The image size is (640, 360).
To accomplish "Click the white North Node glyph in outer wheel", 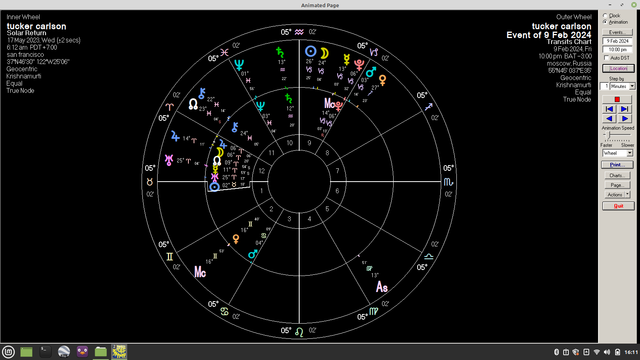I will tap(193, 104).
